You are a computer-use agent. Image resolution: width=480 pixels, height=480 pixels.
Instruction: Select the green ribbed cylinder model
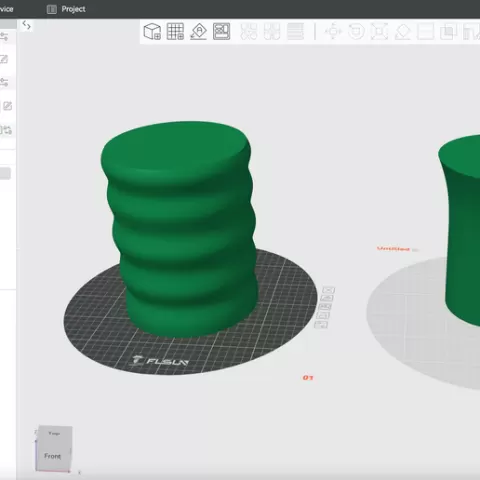(x=179, y=227)
